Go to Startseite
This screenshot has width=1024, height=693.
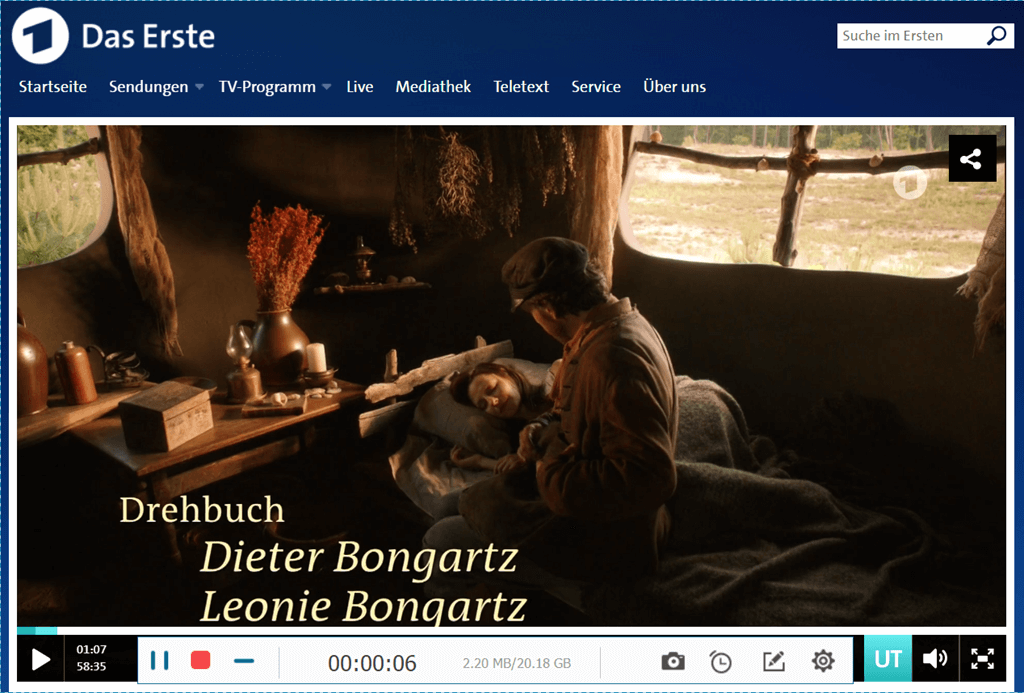(53, 87)
